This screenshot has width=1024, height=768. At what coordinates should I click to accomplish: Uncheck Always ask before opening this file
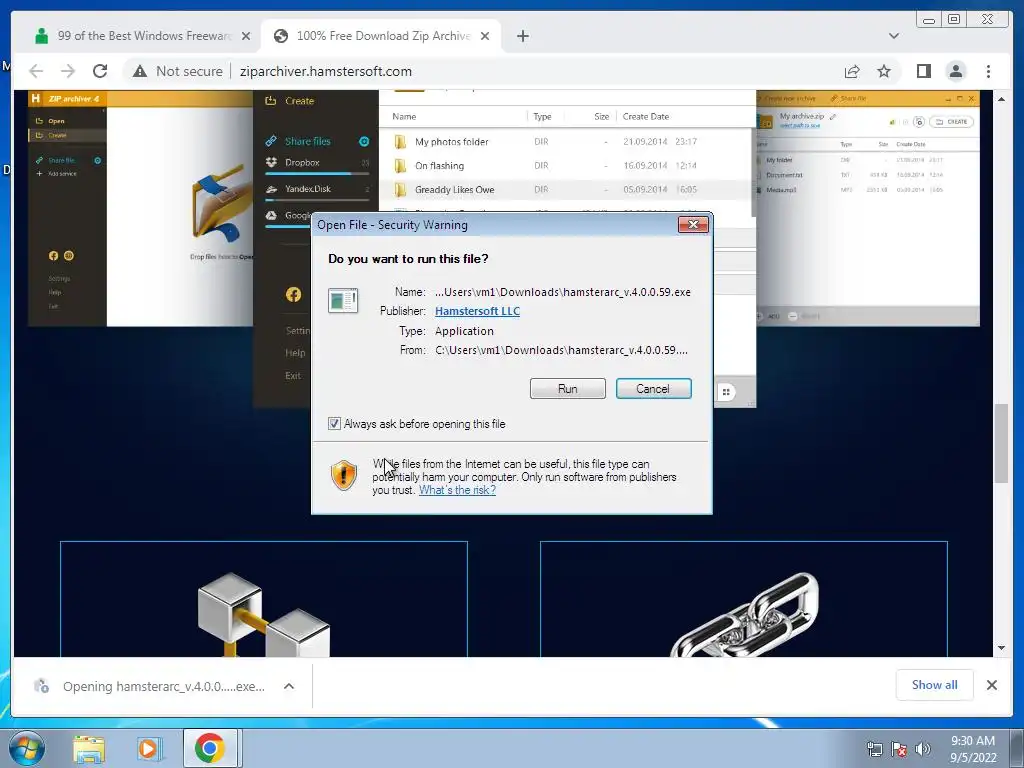[334, 424]
